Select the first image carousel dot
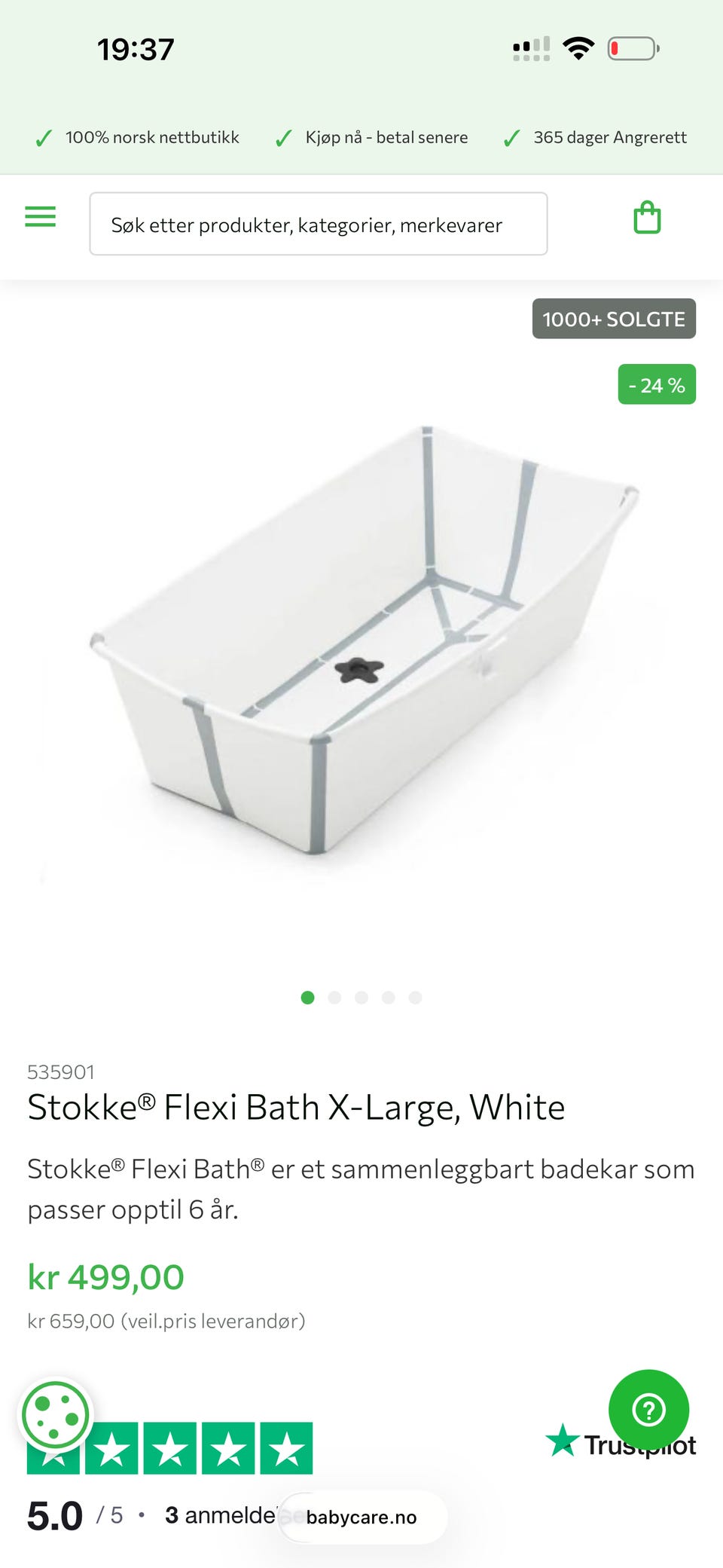 point(307,998)
